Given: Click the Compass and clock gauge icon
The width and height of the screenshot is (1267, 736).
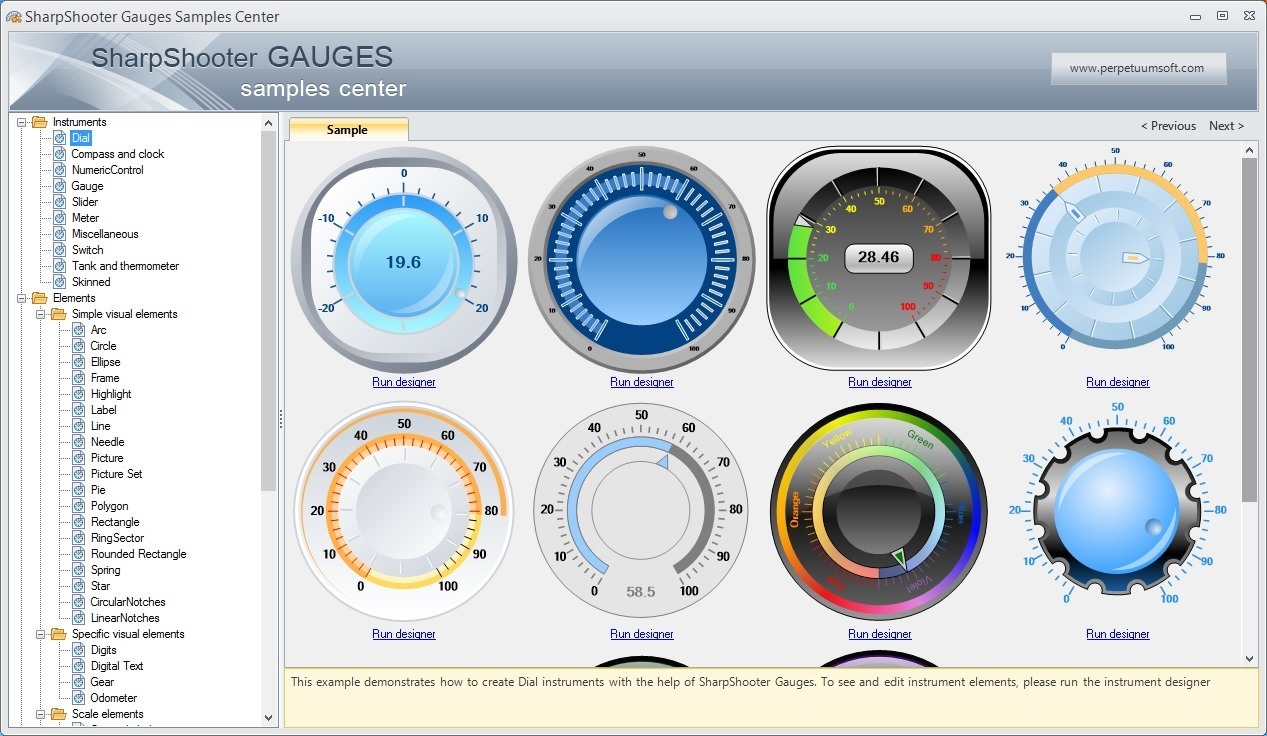Looking at the screenshot, I should tap(60, 153).
